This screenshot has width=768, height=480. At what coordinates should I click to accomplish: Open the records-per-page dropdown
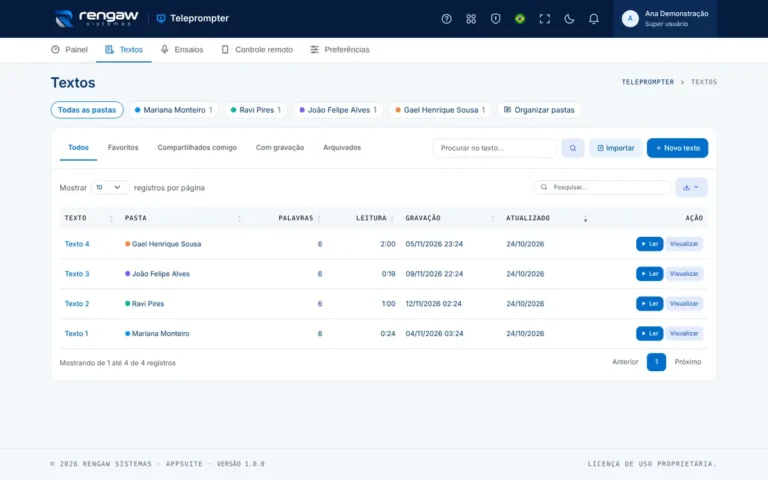pyautogui.click(x=110, y=188)
